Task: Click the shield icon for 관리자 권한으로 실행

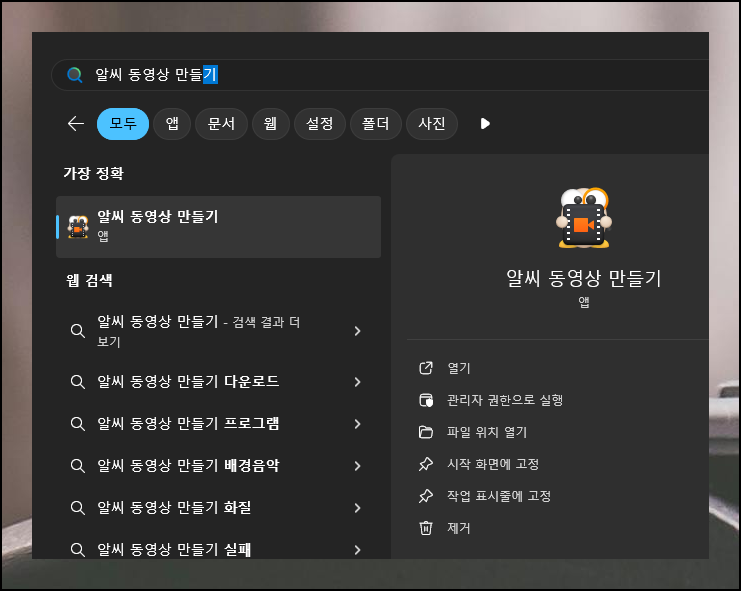Action: tap(426, 400)
